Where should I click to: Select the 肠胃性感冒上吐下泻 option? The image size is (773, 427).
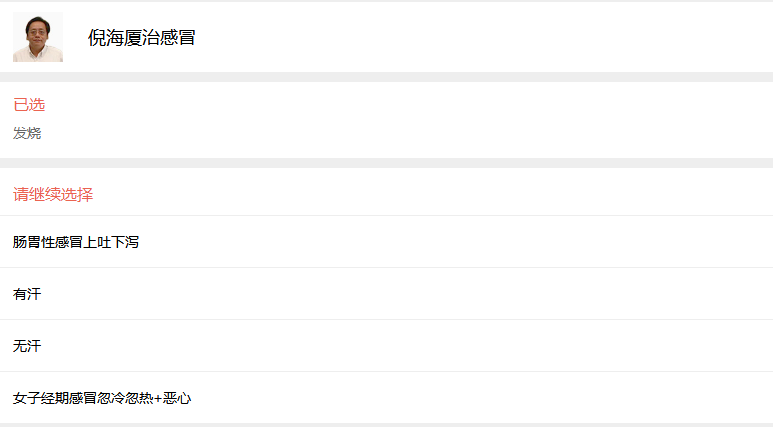pyautogui.click(x=76, y=242)
